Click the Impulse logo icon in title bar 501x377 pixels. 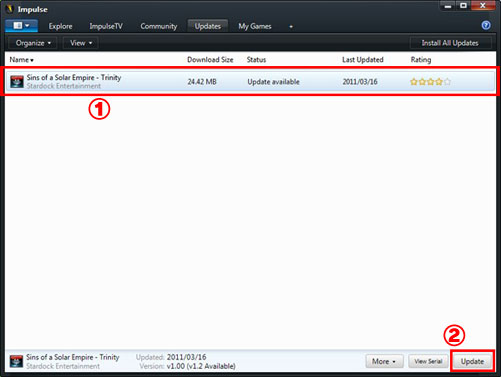point(10,9)
